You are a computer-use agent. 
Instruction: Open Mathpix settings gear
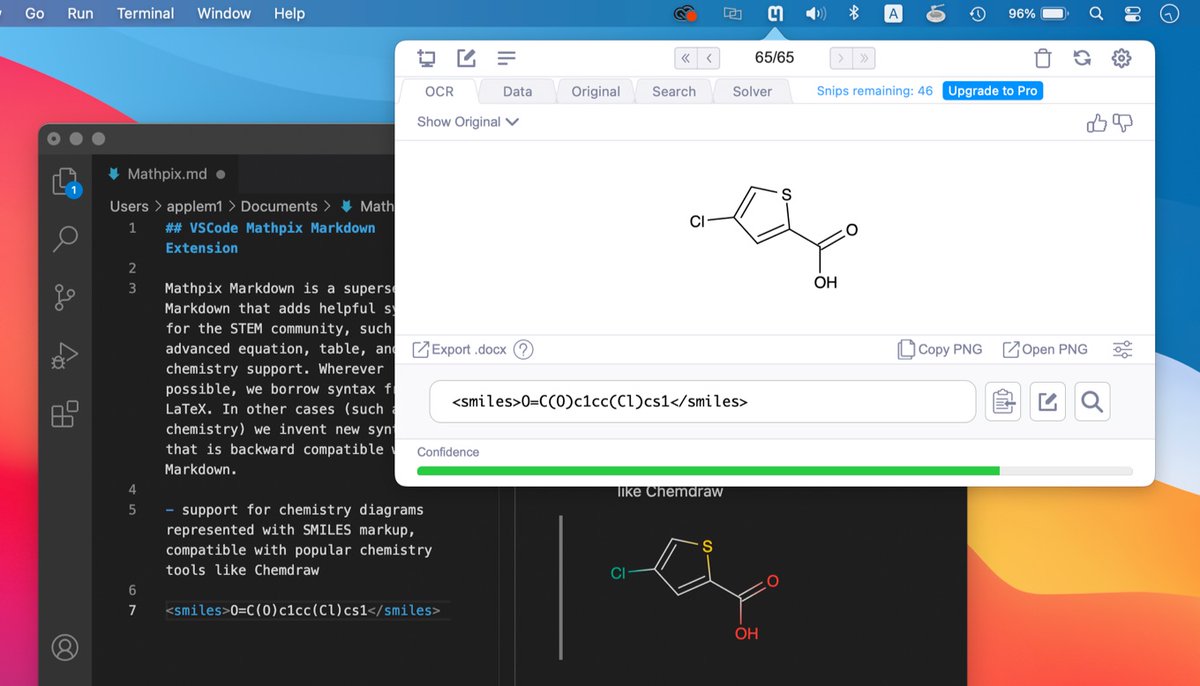[x=1122, y=58]
